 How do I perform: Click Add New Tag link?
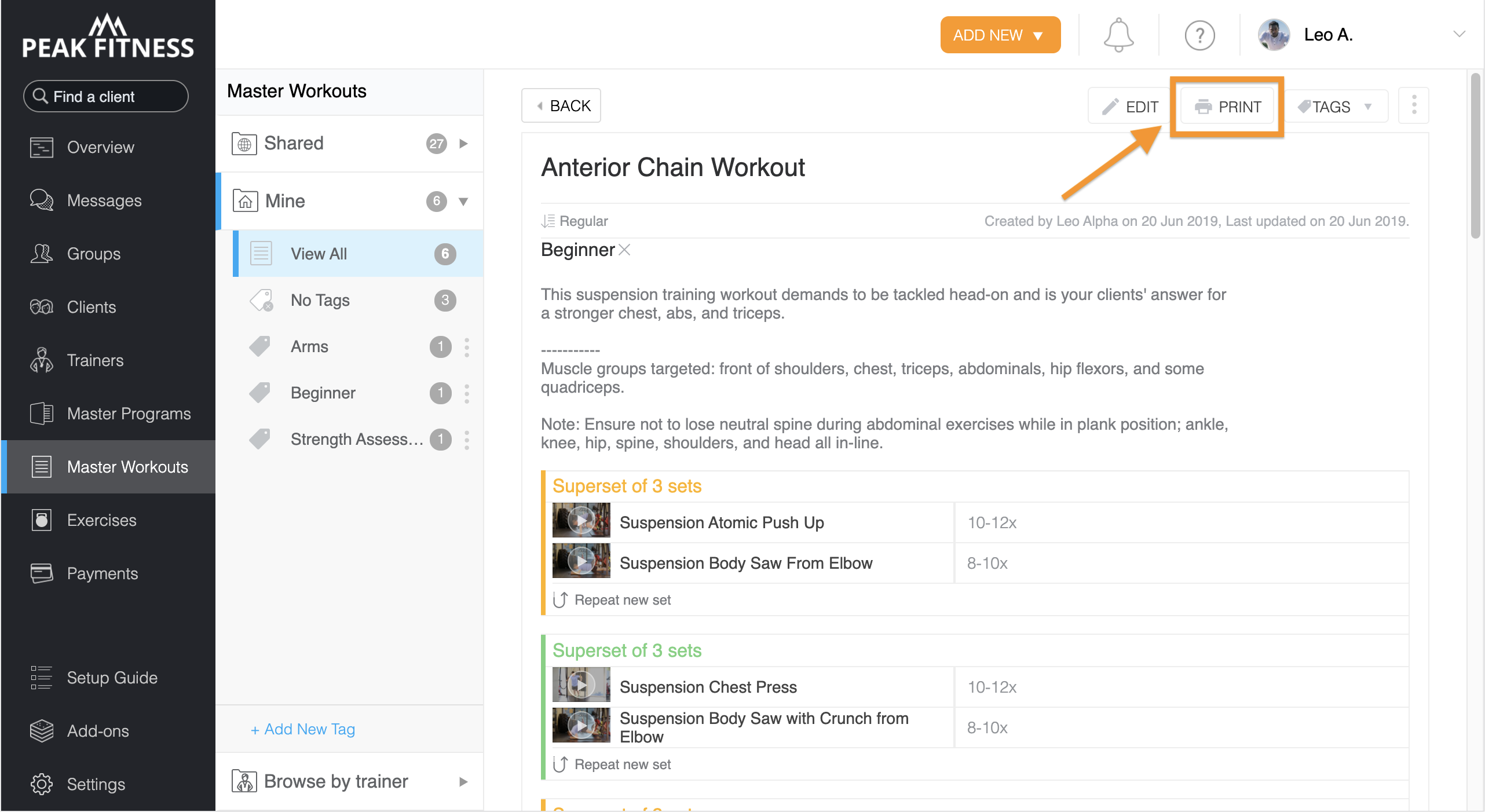tap(304, 729)
